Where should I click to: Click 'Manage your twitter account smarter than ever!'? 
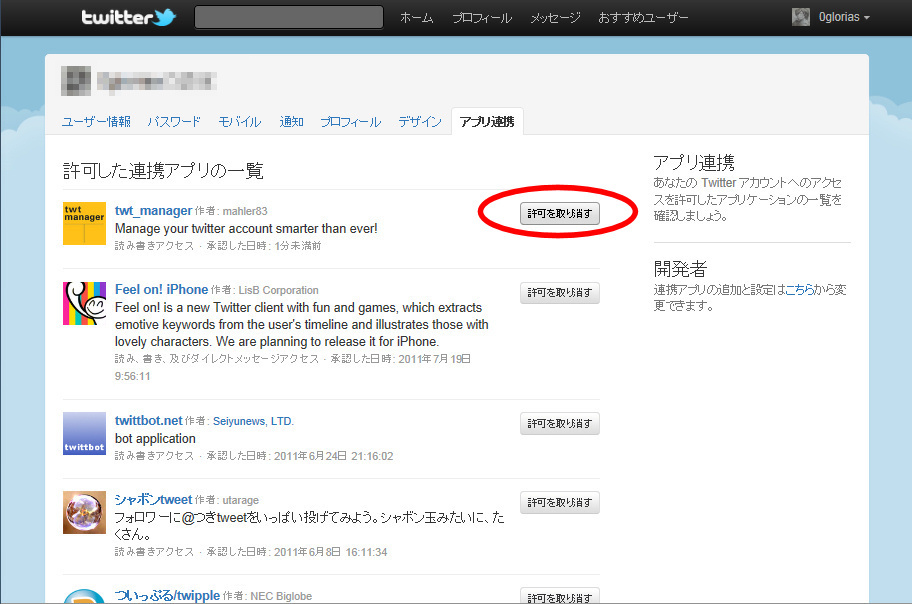pyautogui.click(x=246, y=229)
